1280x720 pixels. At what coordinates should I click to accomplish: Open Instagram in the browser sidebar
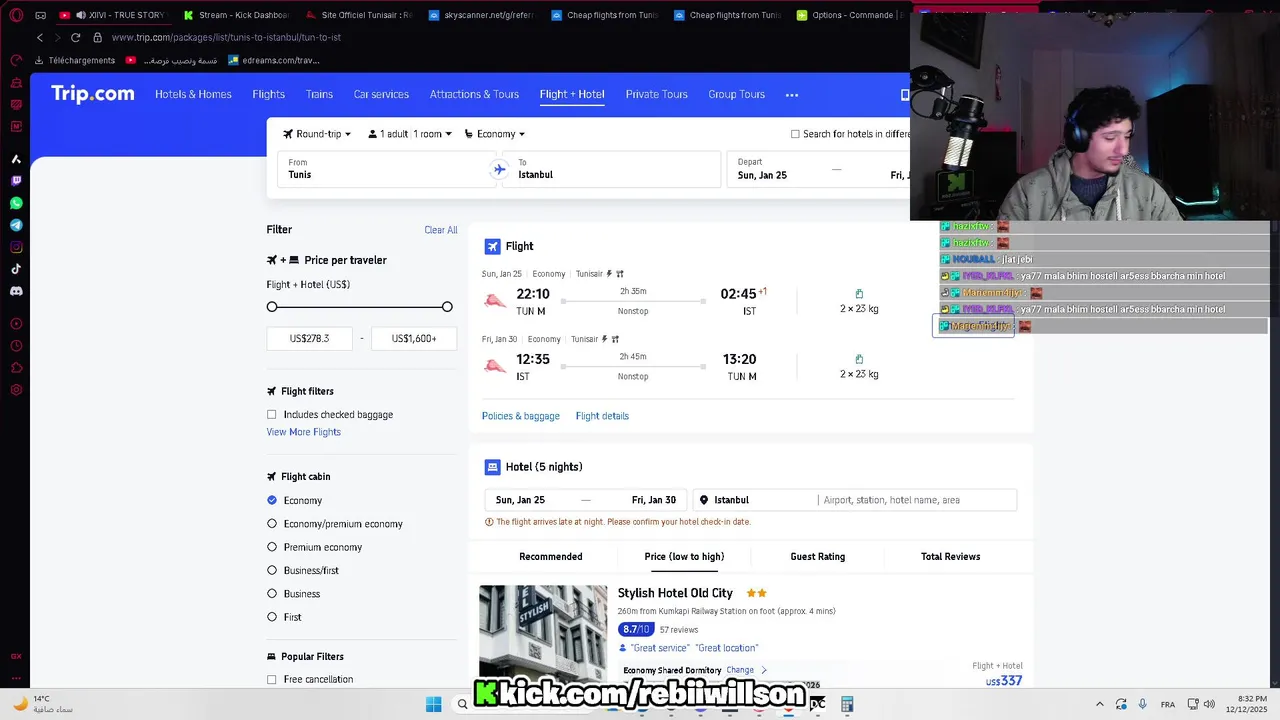16,247
